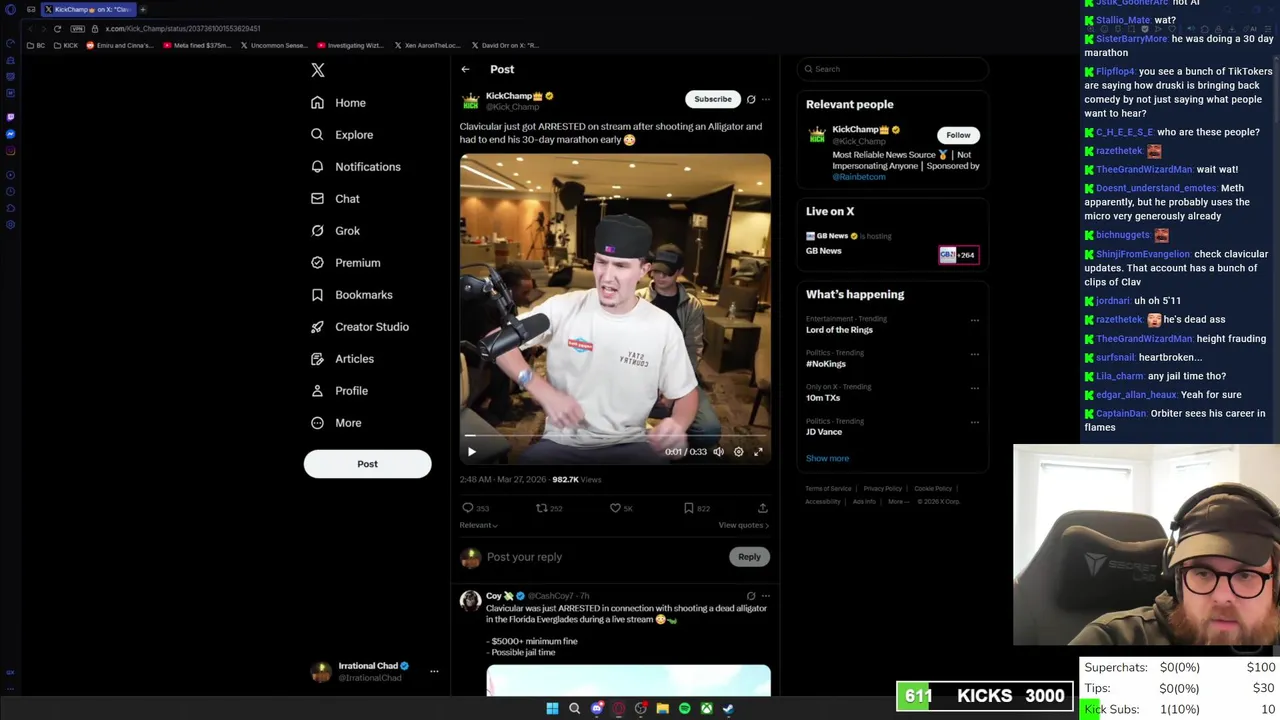Open the KICK bookmarks folder
Viewport: 1280px width, 720px height.
coord(66,45)
